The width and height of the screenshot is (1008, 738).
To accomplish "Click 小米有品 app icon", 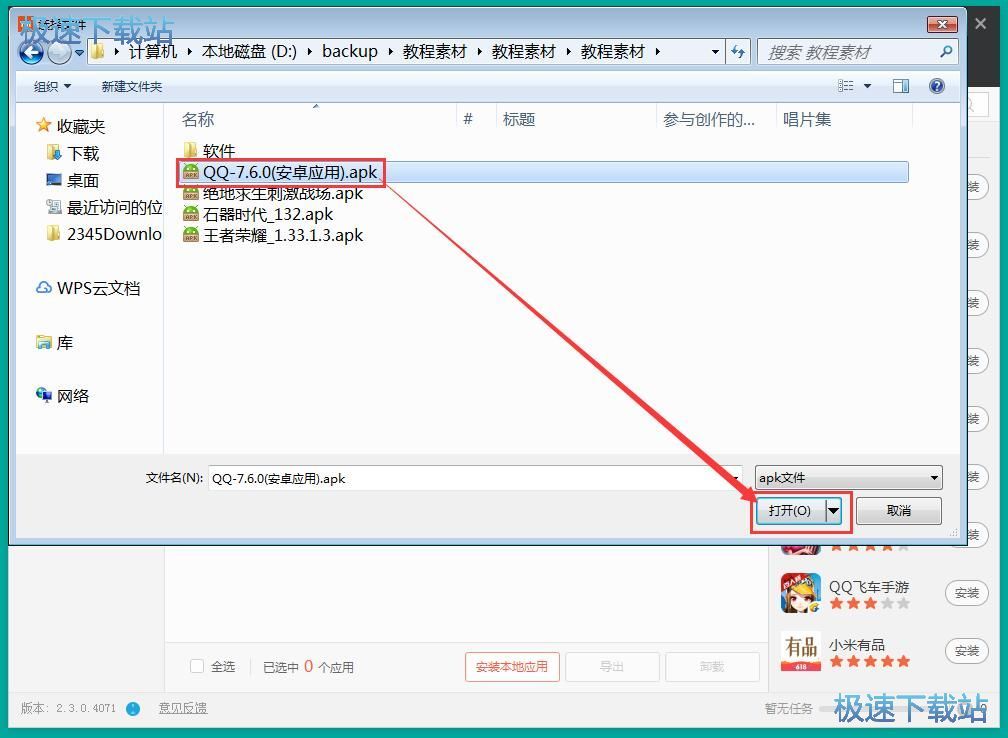I will 801,651.
